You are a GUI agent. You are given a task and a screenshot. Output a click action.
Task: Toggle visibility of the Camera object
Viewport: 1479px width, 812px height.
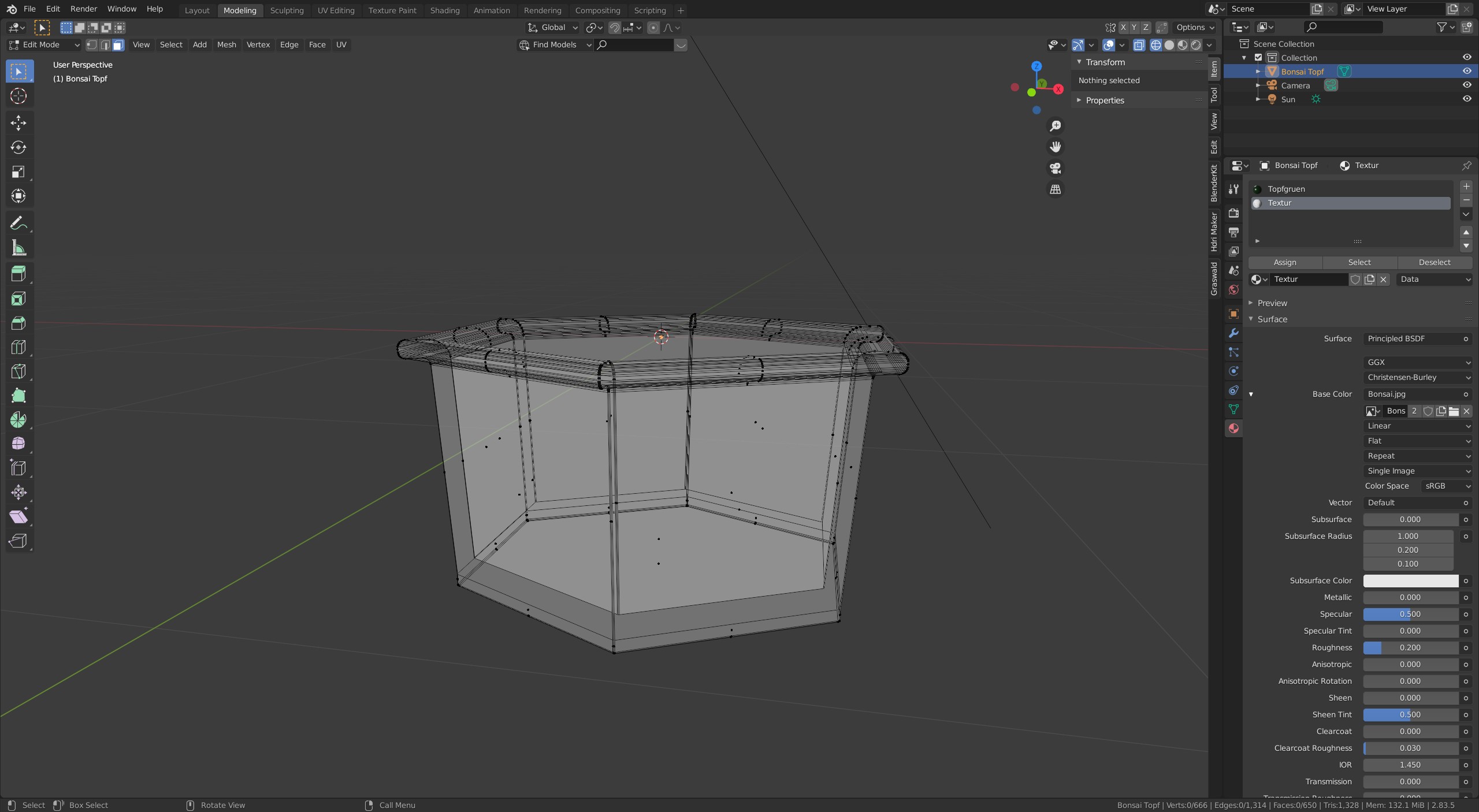coord(1466,85)
